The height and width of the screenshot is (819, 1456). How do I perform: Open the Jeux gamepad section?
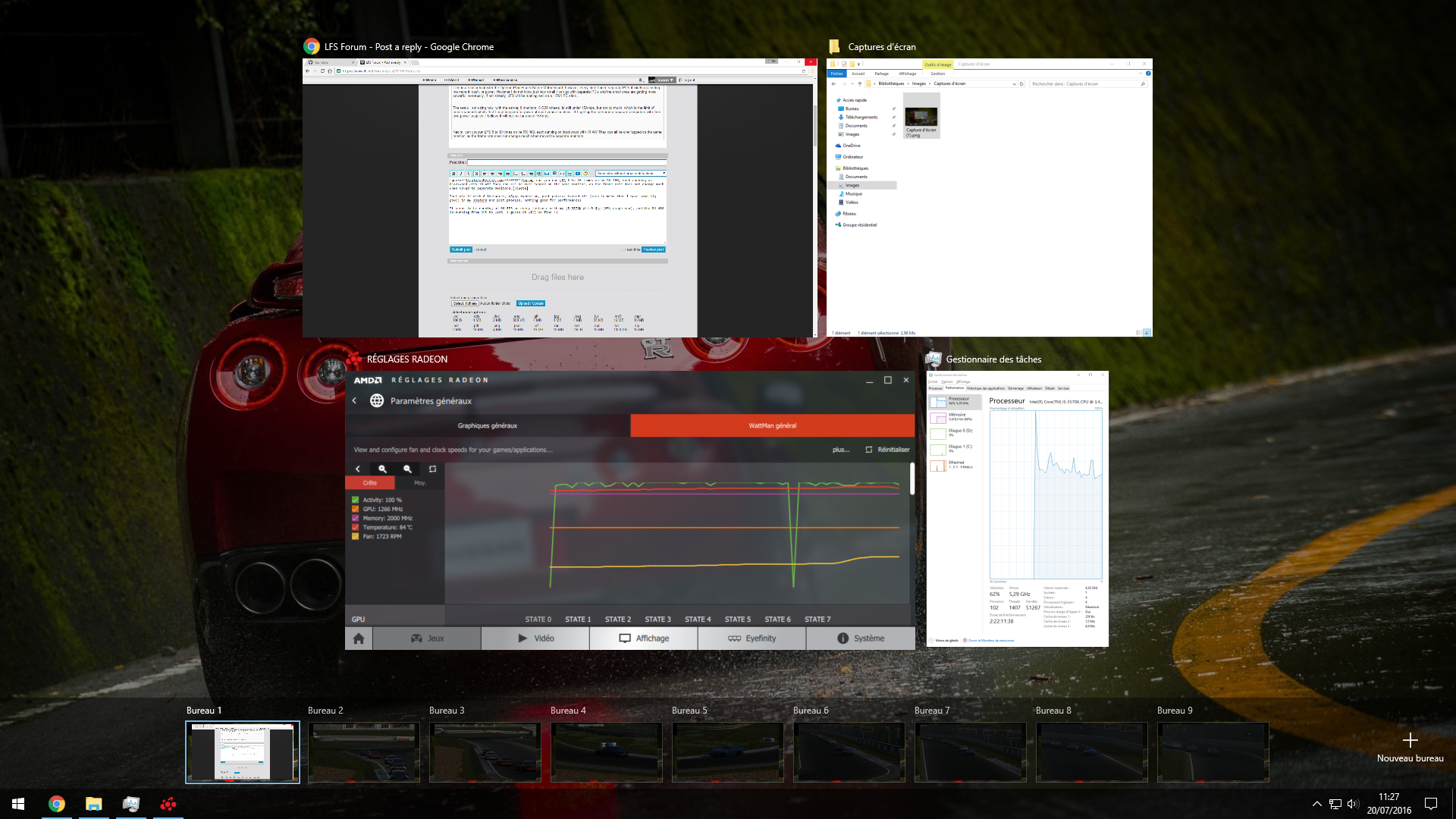click(x=427, y=639)
